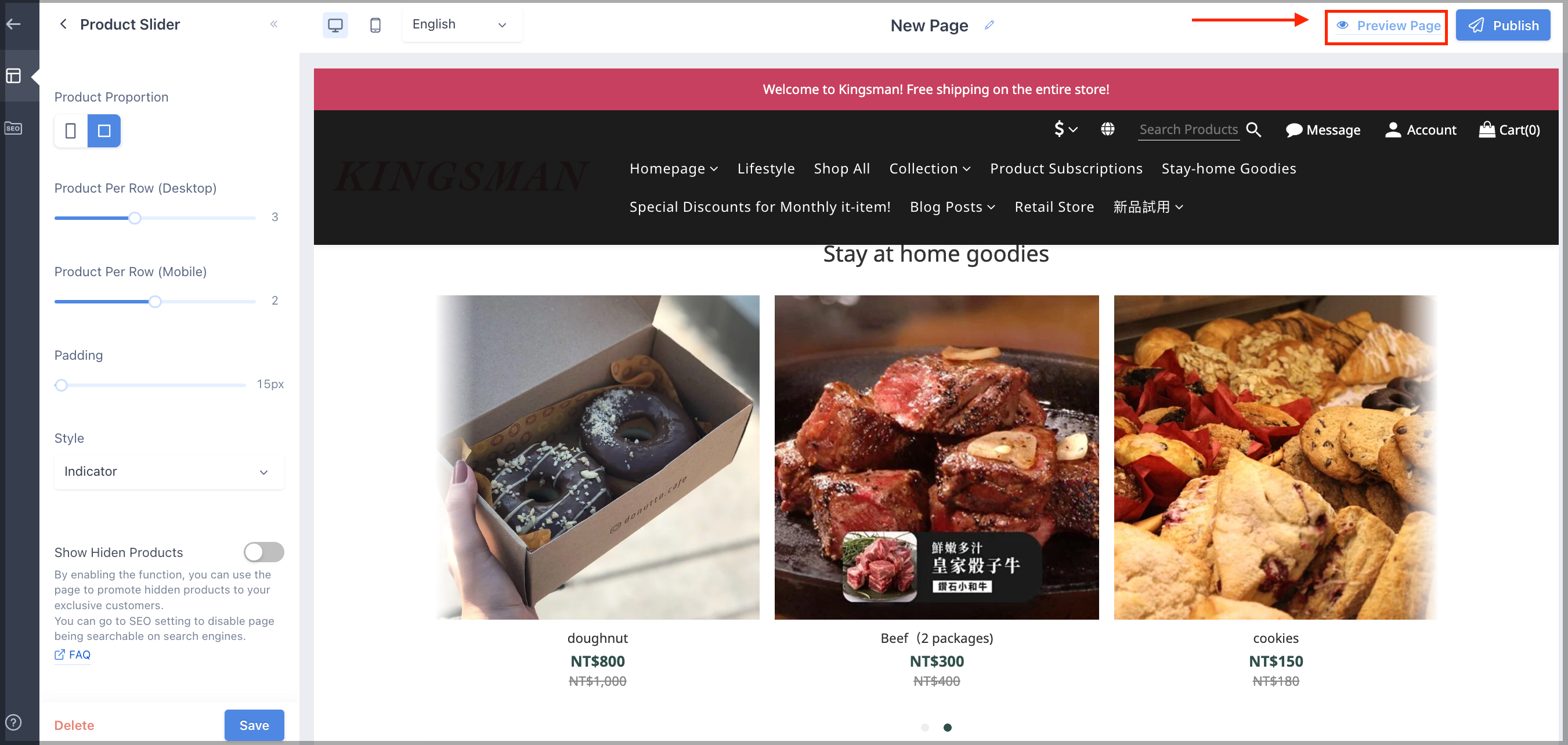Screen dimensions: 1568x745
Task: Open the English language dropdown
Action: [x=461, y=25]
